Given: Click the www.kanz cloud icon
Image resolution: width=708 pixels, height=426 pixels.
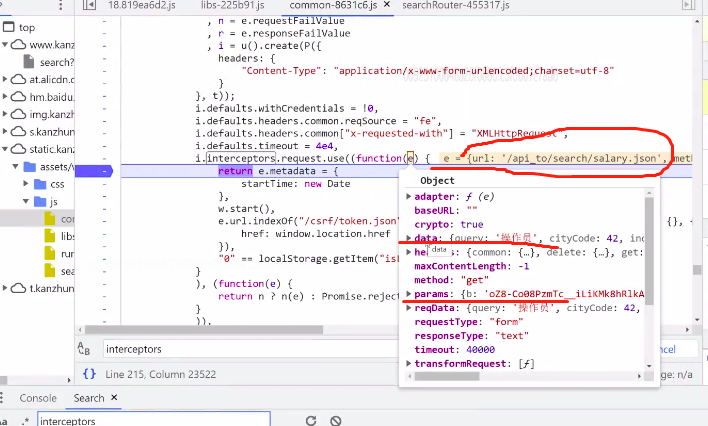Looking at the screenshot, I should click(19, 44).
